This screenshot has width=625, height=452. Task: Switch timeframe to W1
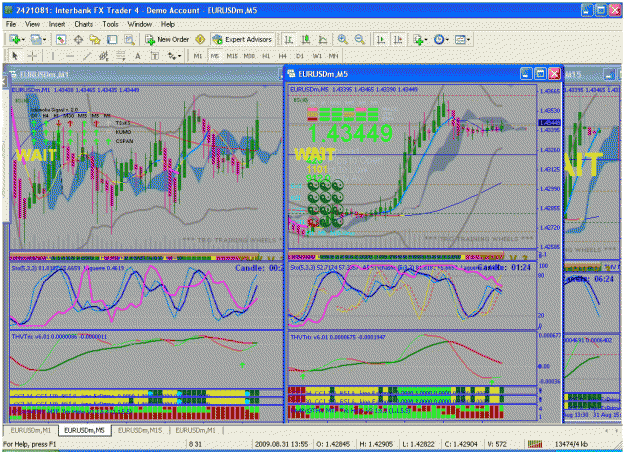(317, 56)
